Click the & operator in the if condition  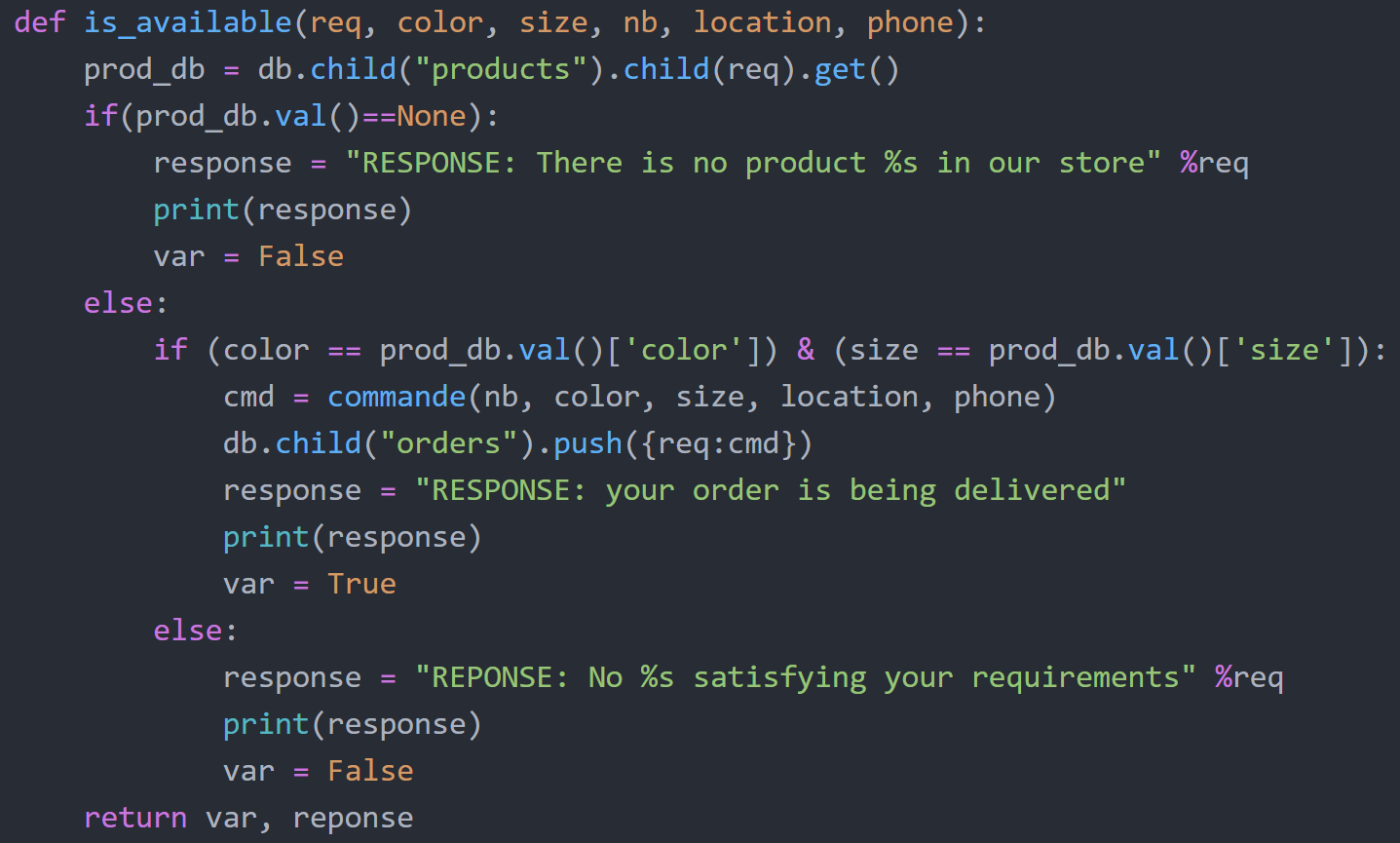[806, 350]
